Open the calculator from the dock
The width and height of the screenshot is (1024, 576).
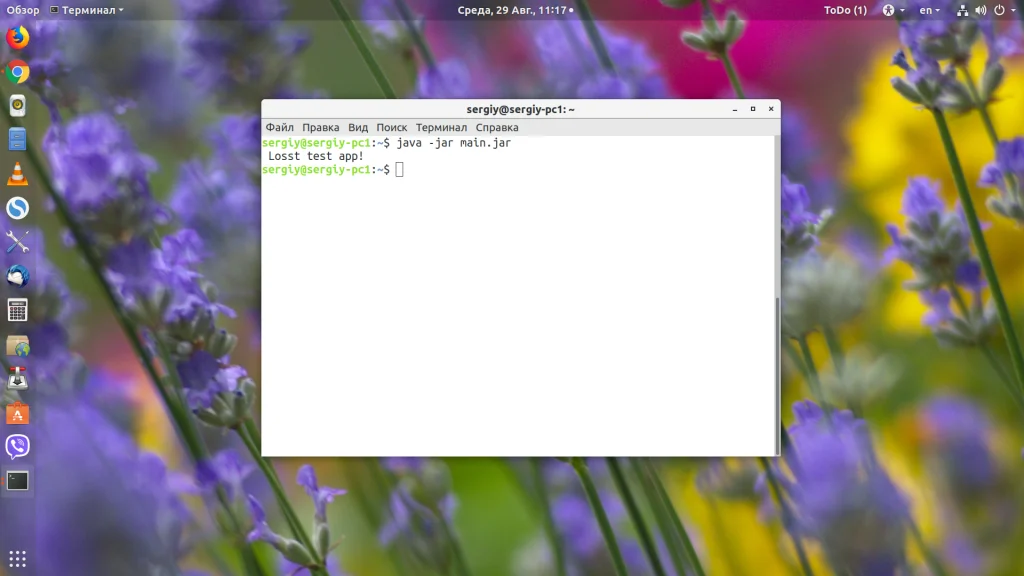[x=18, y=310]
